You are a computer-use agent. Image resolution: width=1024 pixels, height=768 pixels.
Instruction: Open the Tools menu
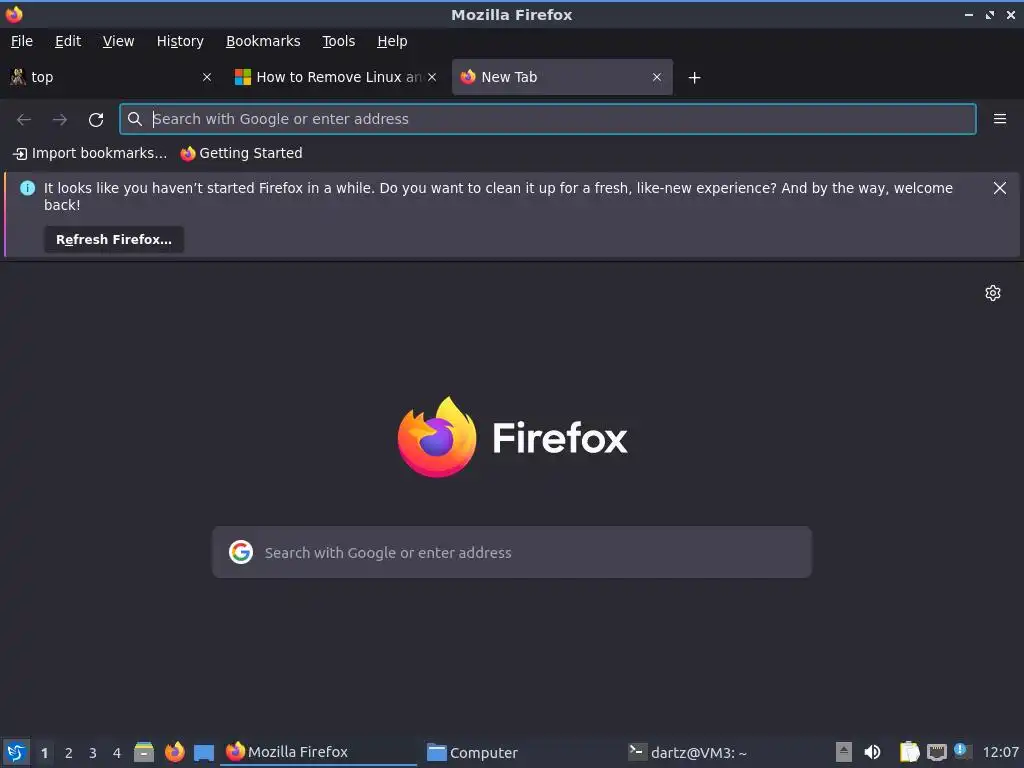coord(338,41)
